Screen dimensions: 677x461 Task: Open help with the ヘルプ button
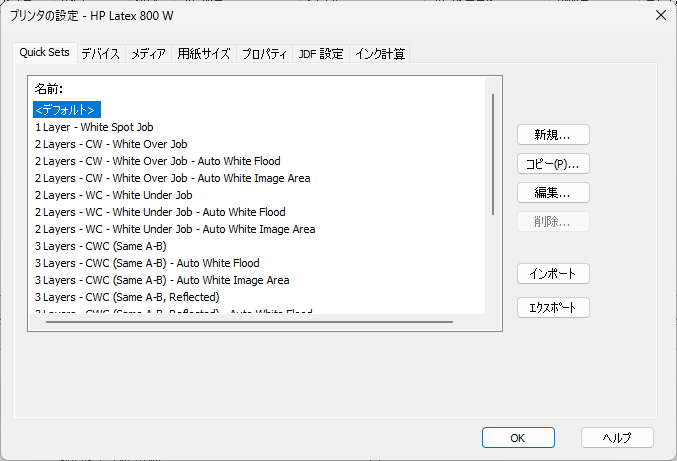click(617, 438)
